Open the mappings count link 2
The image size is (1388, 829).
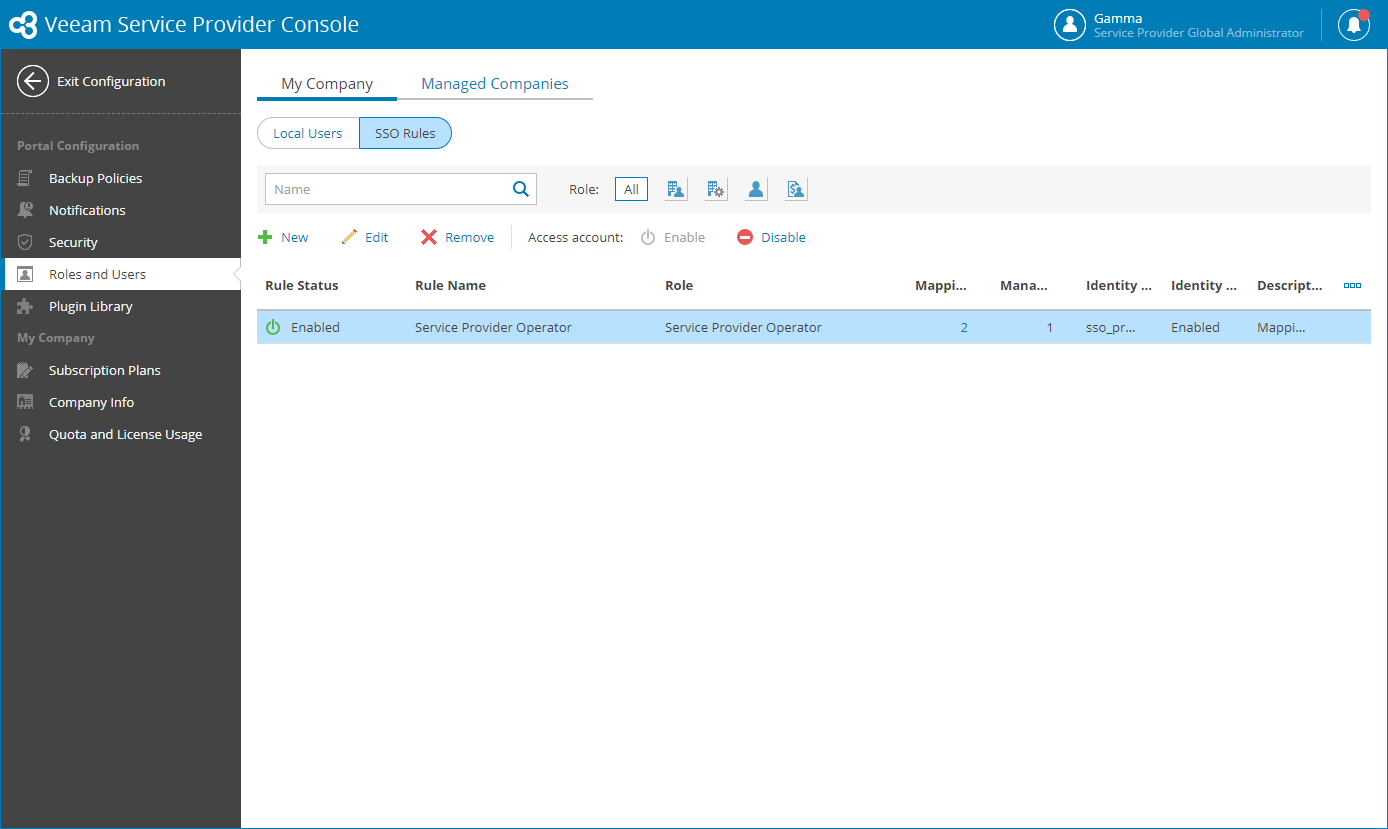(964, 327)
